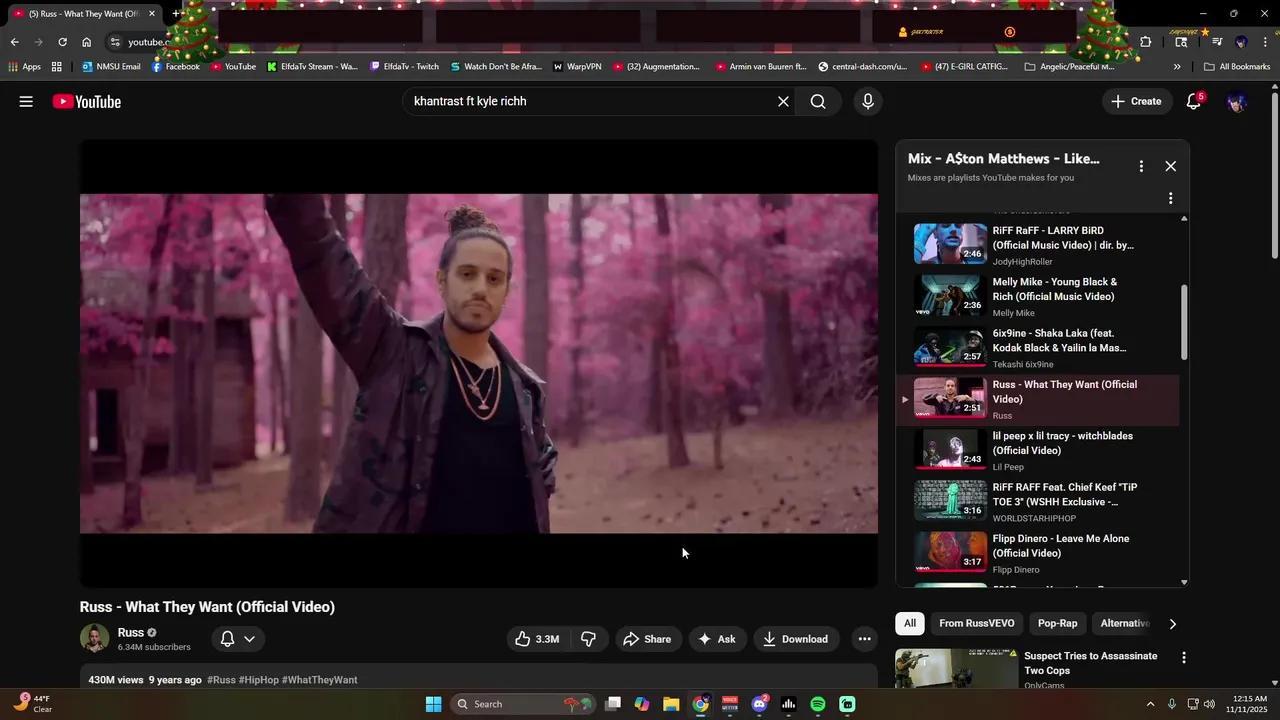Open Apps shortcut in bookmarks bar
The width and height of the screenshot is (1280, 720).
coord(24,67)
